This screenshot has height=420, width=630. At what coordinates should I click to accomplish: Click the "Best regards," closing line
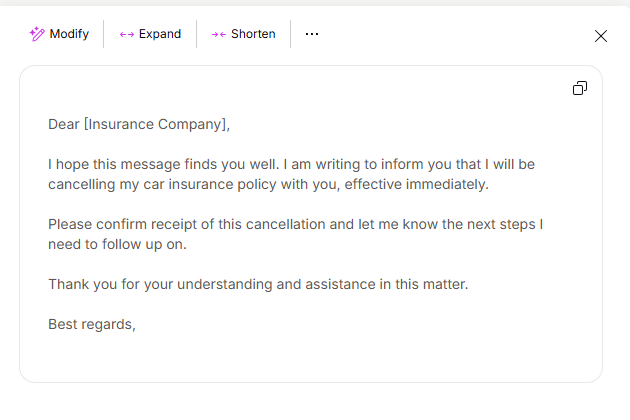coord(92,324)
